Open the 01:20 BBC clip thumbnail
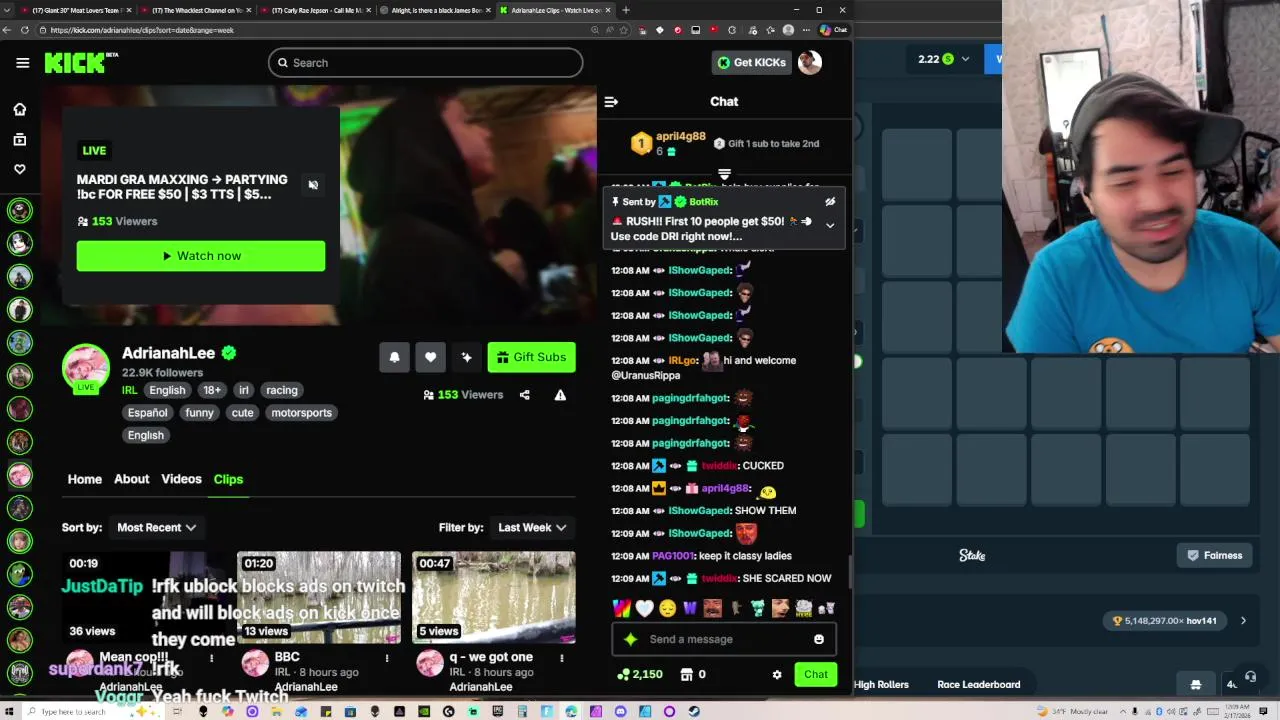The height and width of the screenshot is (720, 1280). (x=319, y=597)
